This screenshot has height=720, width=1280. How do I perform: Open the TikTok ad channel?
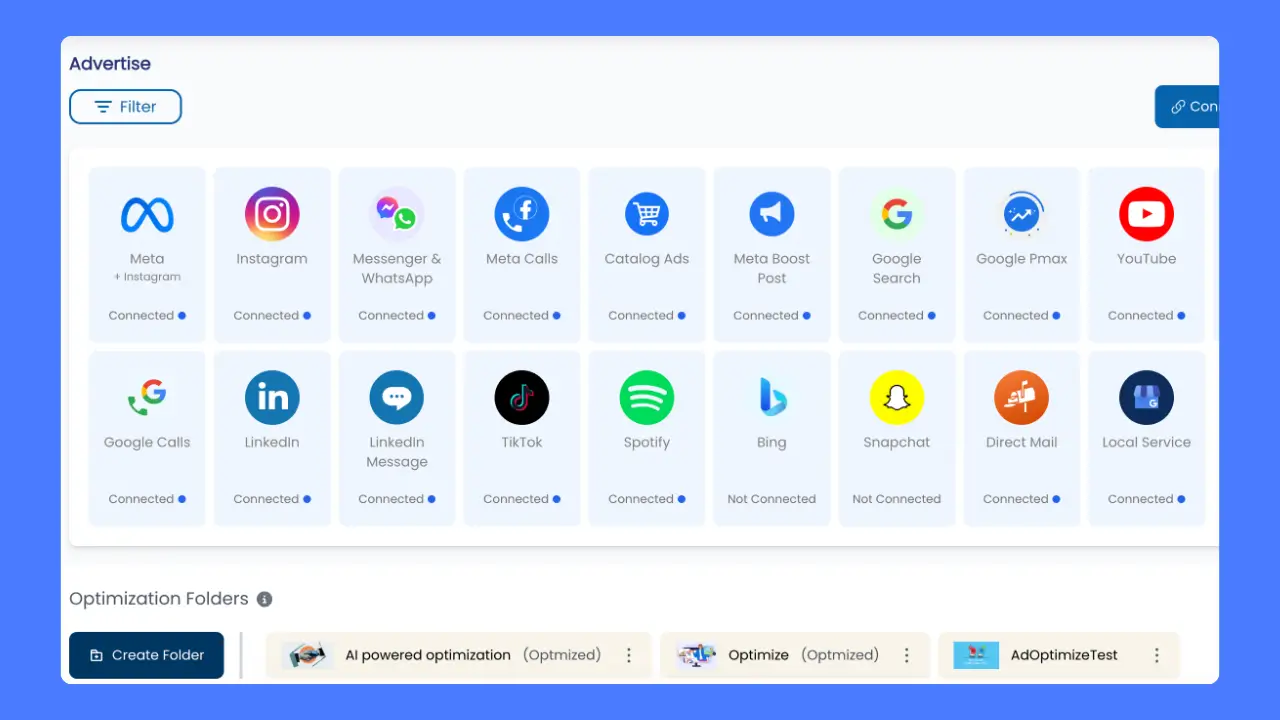[522, 438]
